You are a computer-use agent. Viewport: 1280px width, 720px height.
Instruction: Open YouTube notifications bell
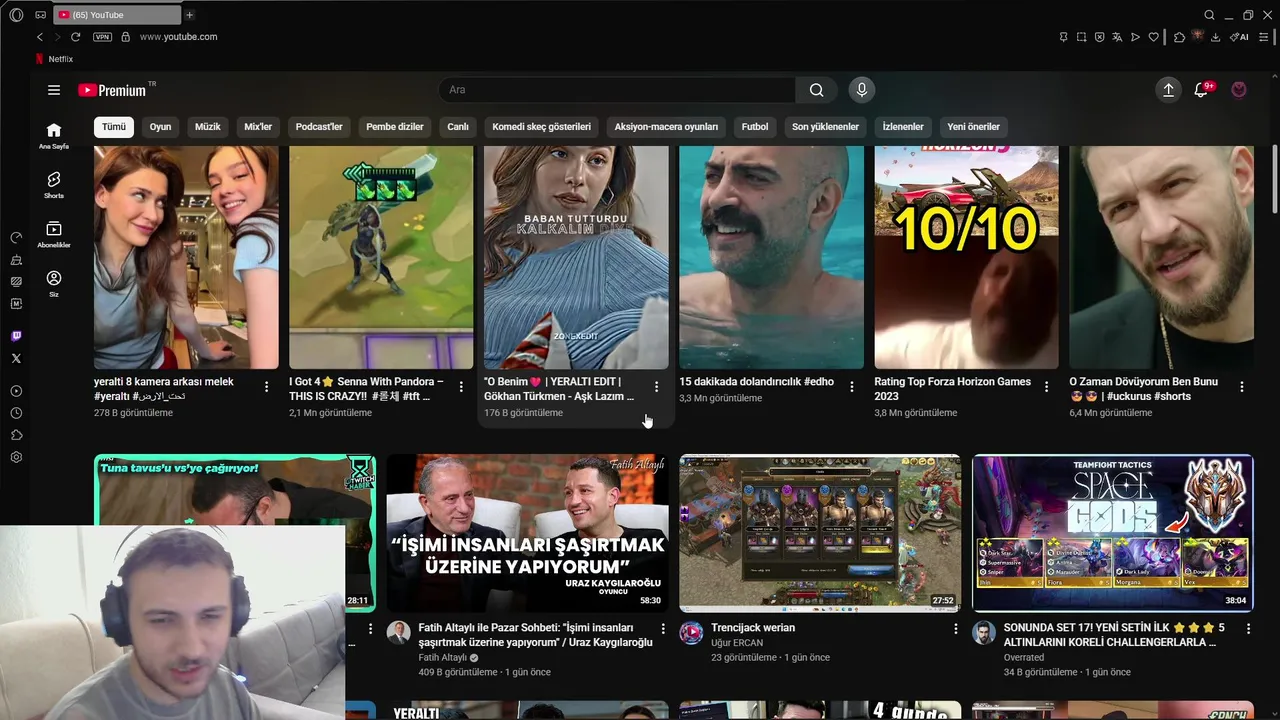[1201, 90]
